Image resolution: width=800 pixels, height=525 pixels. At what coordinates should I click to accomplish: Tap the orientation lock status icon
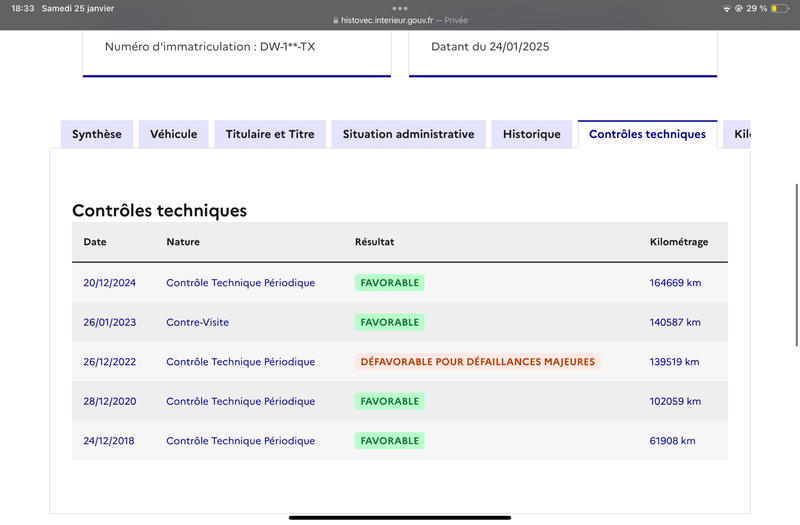pyautogui.click(x=738, y=9)
